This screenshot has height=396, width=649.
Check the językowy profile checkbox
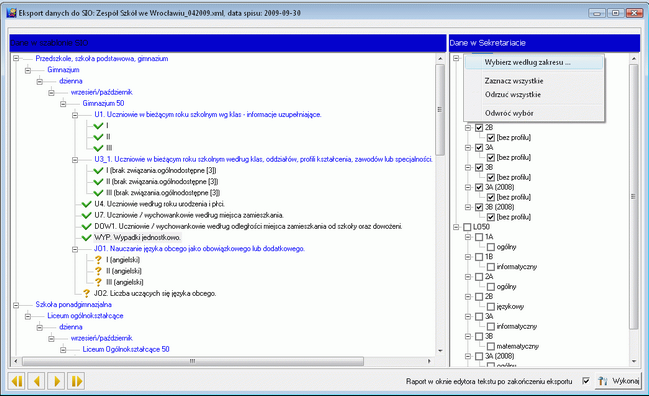click(491, 306)
